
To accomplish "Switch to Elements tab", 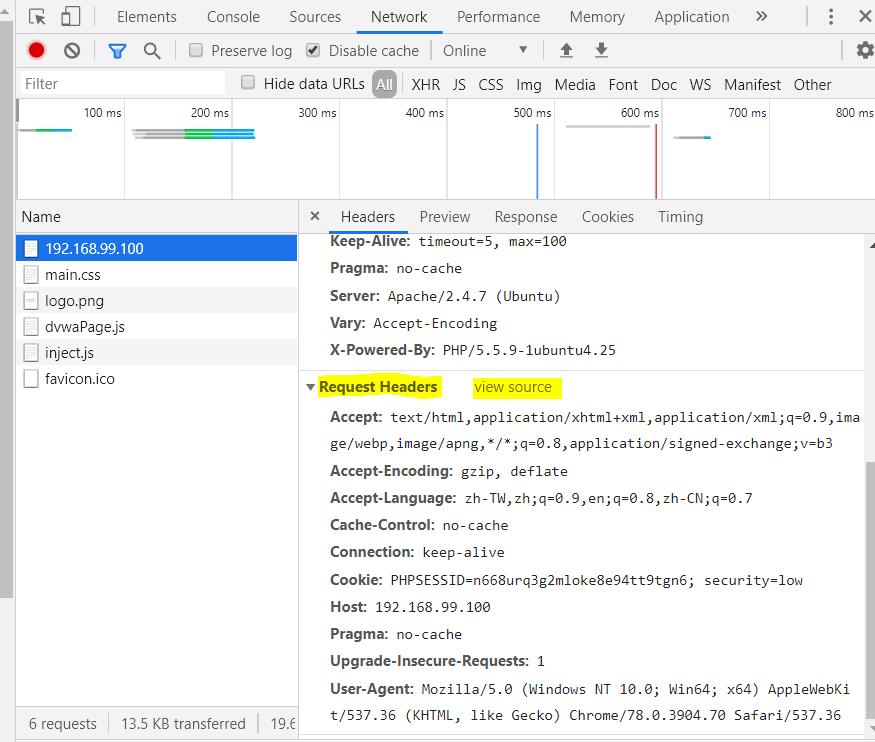I will pyautogui.click(x=147, y=17).
